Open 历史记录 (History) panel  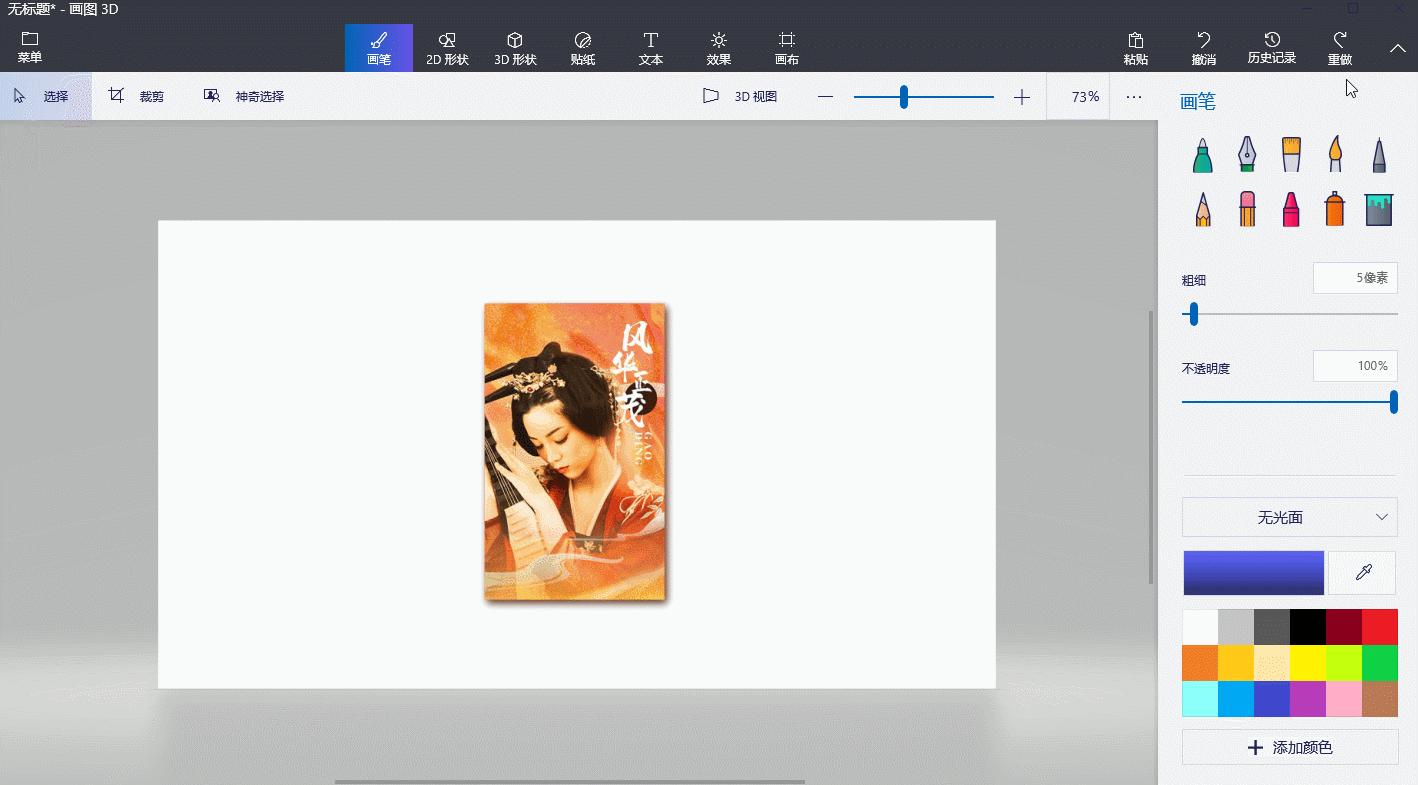click(x=1272, y=48)
